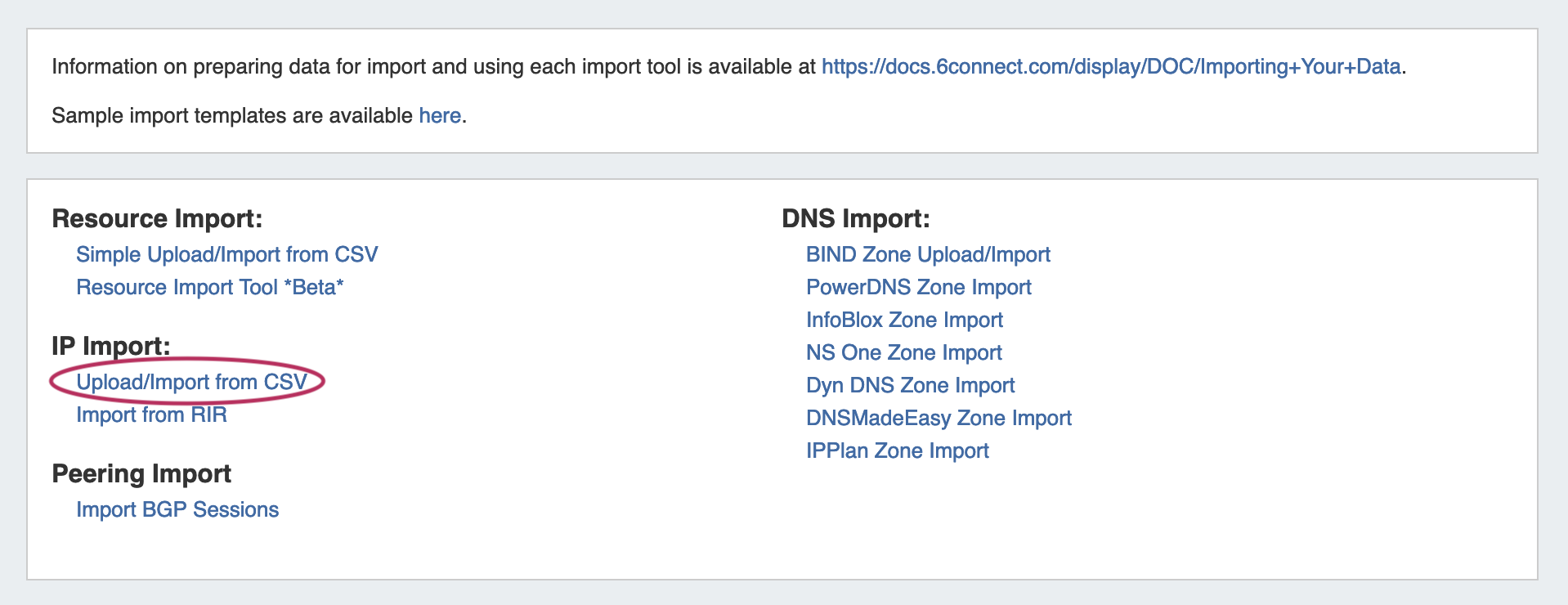Select NS One Zone Import
This screenshot has width=1568, height=605.
[903, 353]
